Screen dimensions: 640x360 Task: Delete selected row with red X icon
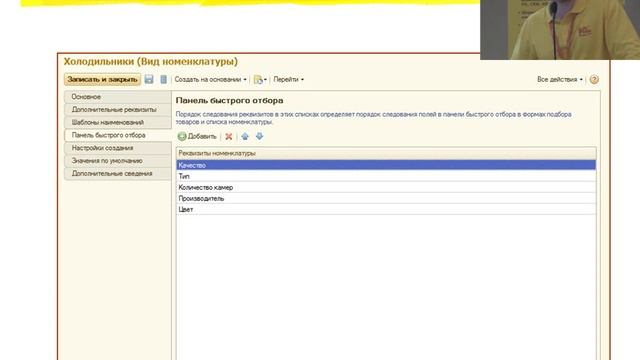click(x=229, y=136)
